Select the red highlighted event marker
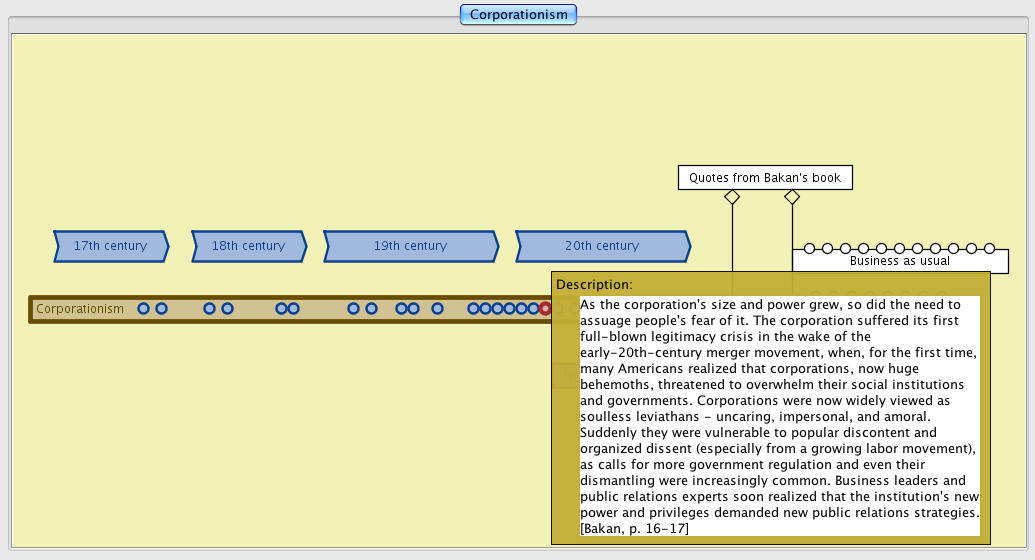The image size is (1035, 560). [545, 309]
